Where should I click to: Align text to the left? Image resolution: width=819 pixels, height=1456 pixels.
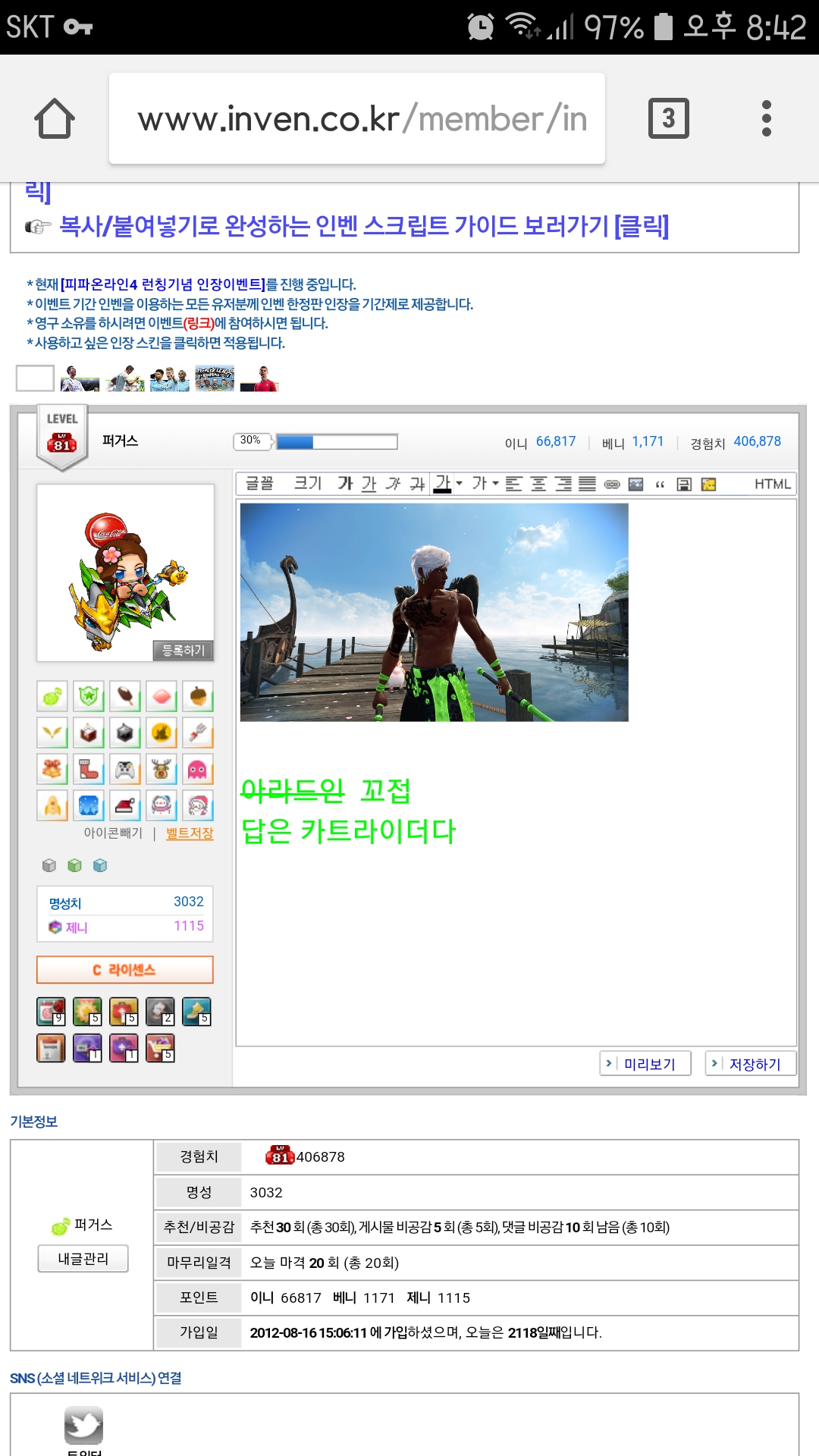513,484
